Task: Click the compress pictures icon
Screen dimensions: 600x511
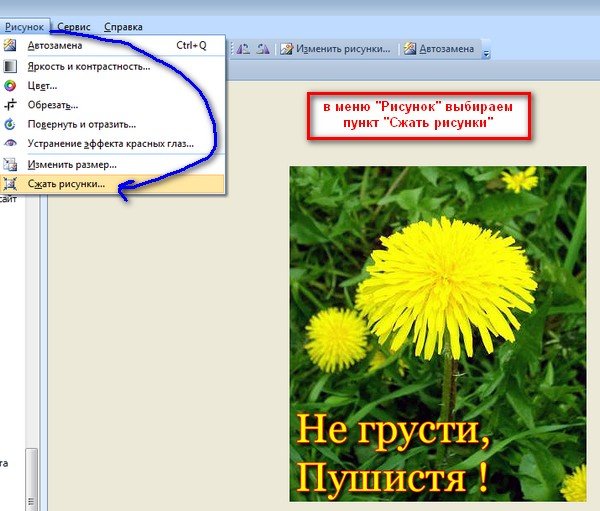Action: pos(10,184)
